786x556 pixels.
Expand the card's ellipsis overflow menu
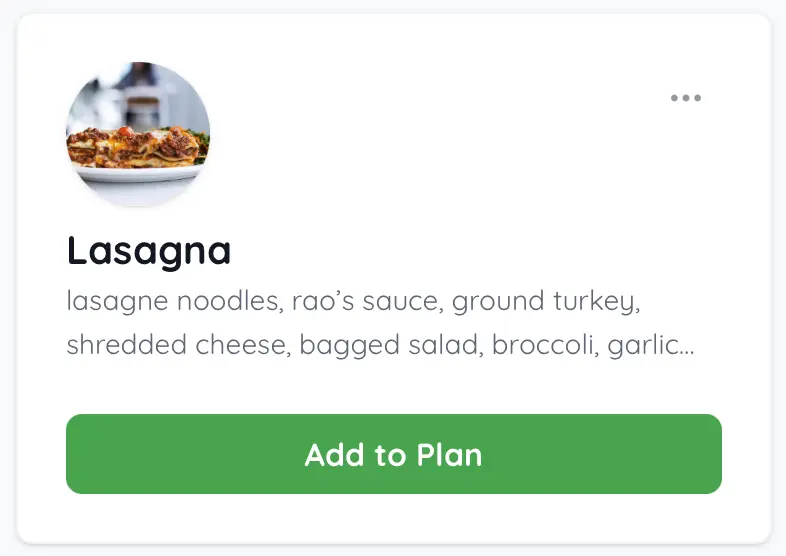click(x=686, y=98)
